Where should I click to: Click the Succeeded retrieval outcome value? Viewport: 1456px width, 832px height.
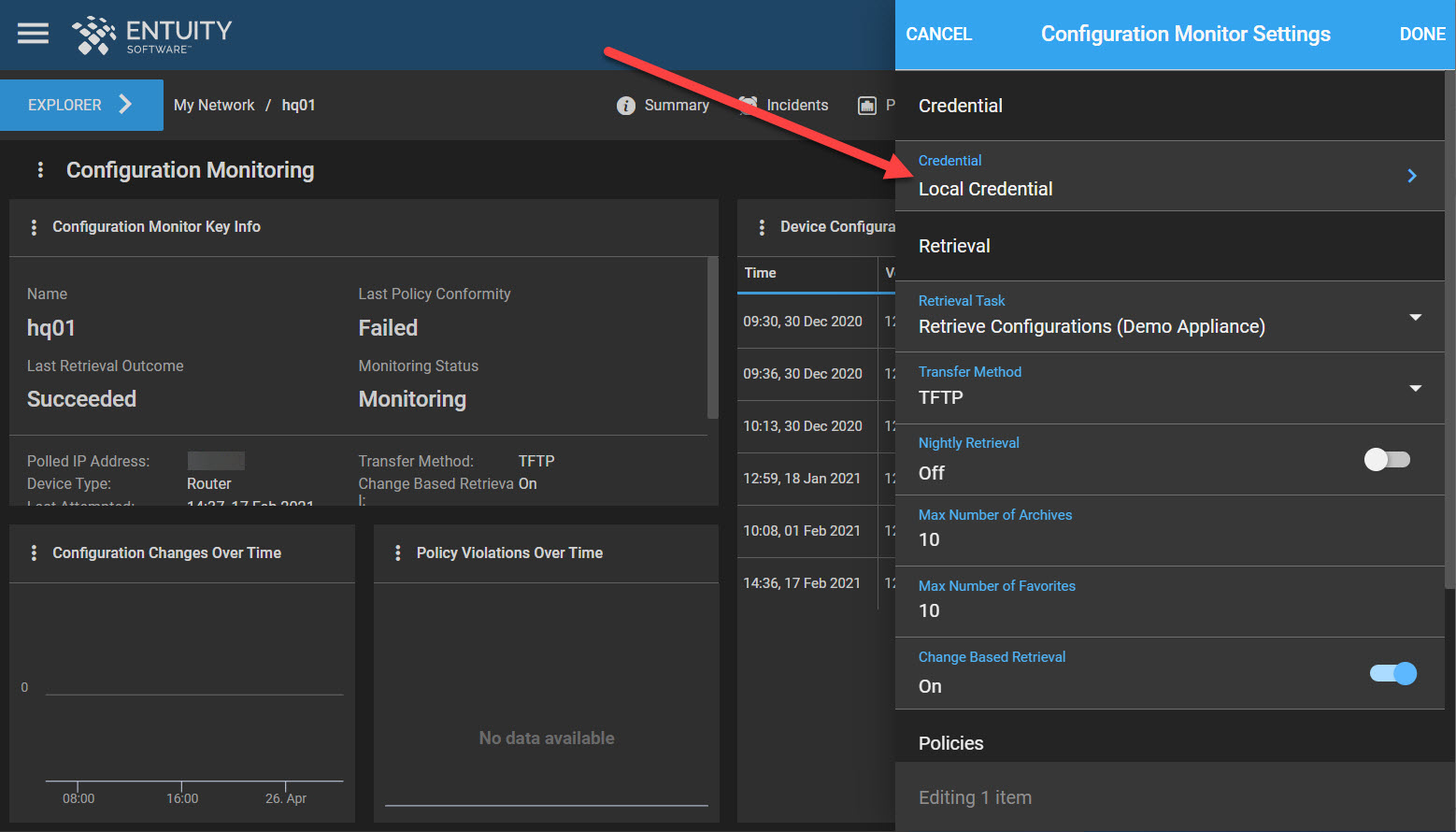point(81,399)
